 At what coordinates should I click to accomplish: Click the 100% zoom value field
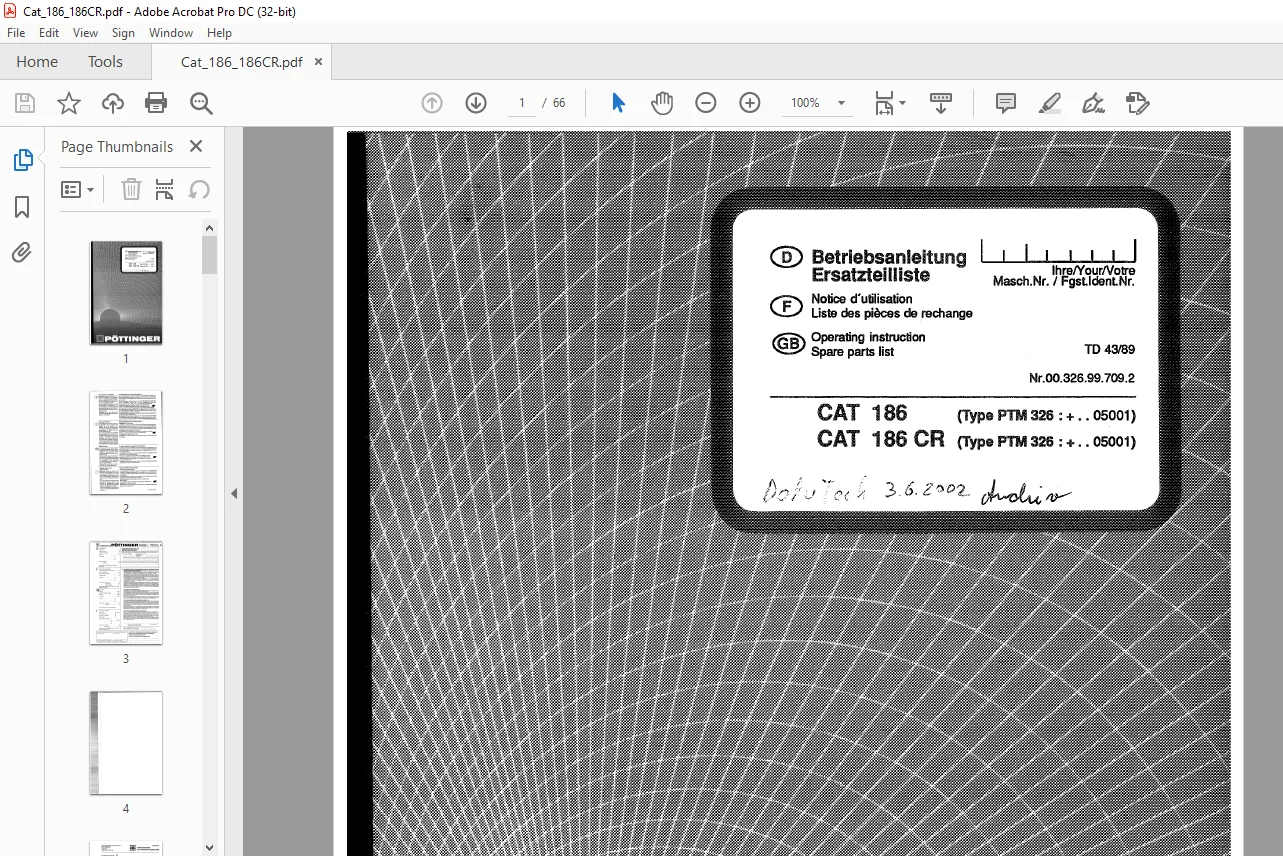[805, 103]
